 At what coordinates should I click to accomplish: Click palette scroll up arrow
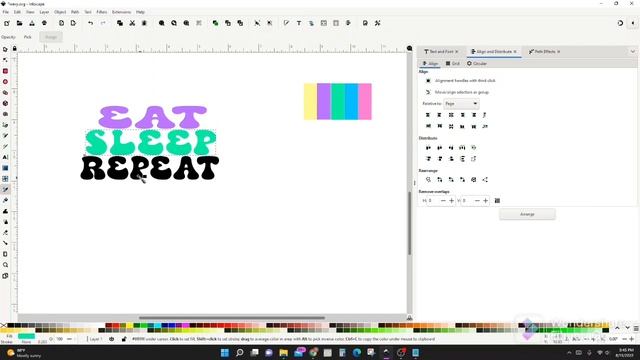[x=617, y=328]
